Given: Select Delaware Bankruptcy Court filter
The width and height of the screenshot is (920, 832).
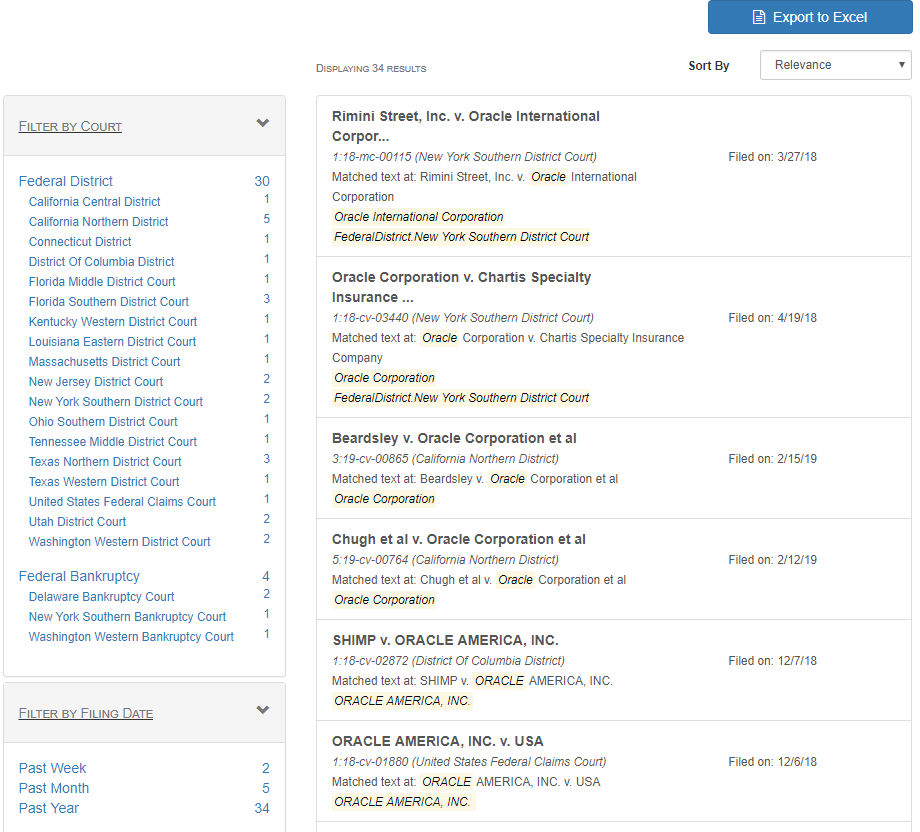Looking at the screenshot, I should coord(101,597).
